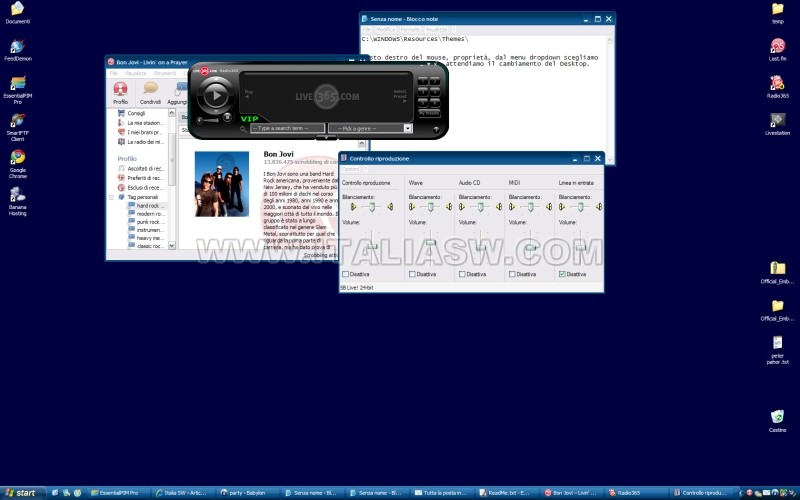Select 'La radio dei mi...' sidebar entry
800x500 pixels.
point(141,142)
